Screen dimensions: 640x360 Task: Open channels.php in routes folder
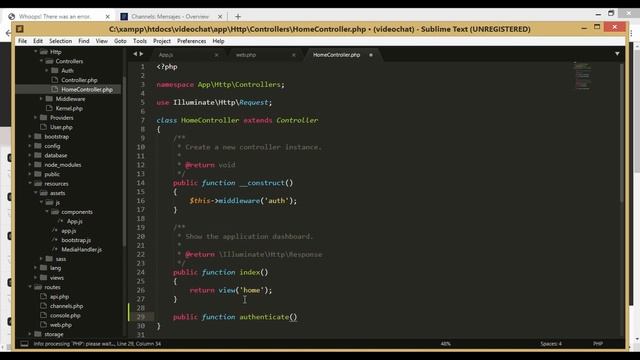67,306
